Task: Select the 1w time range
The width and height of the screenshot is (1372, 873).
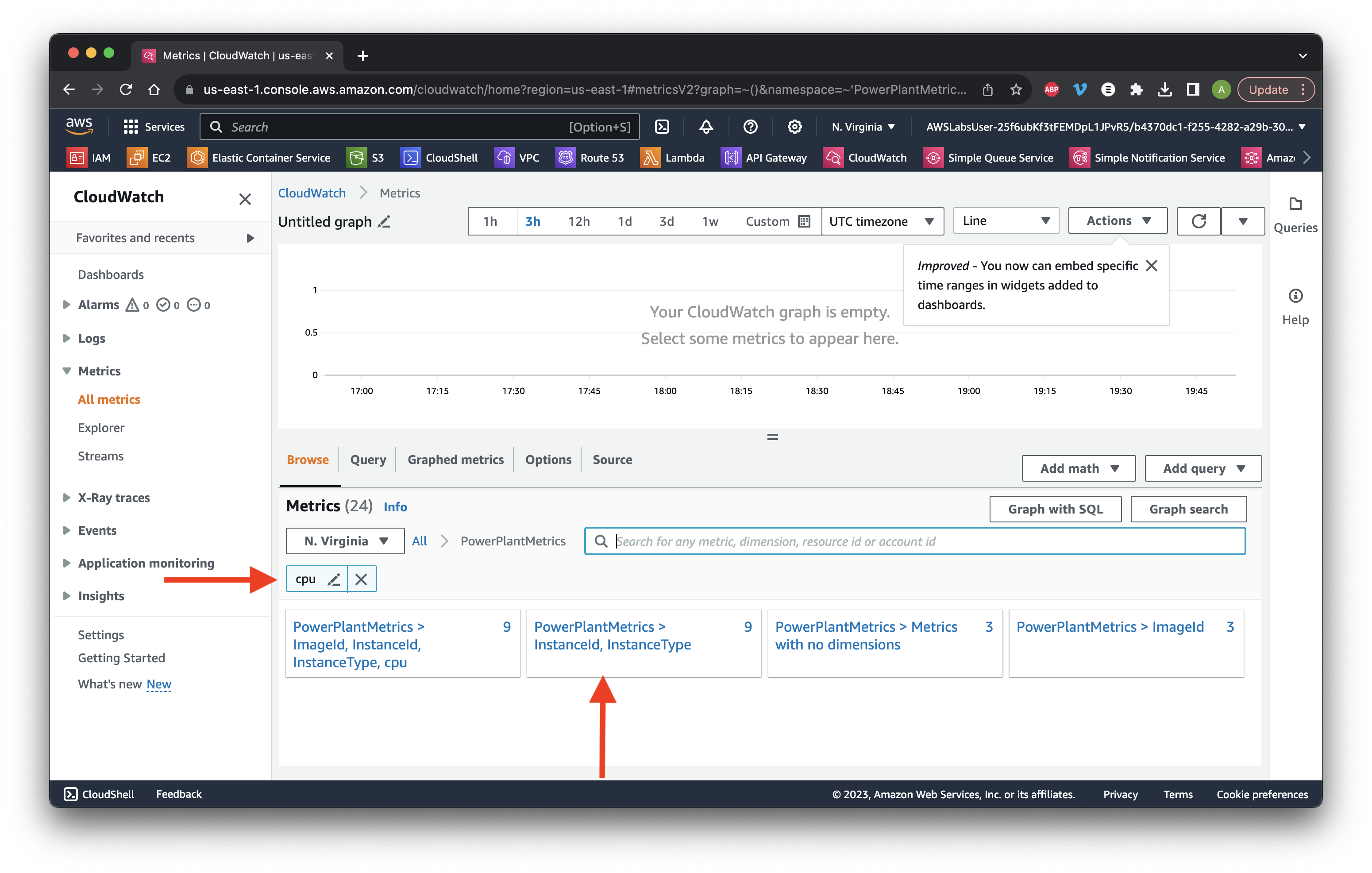Action: click(709, 221)
